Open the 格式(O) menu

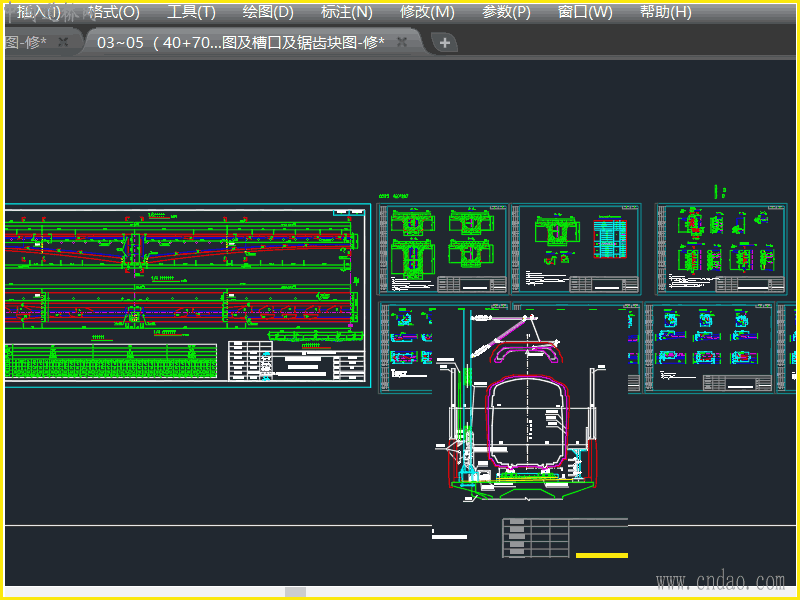click(x=114, y=12)
